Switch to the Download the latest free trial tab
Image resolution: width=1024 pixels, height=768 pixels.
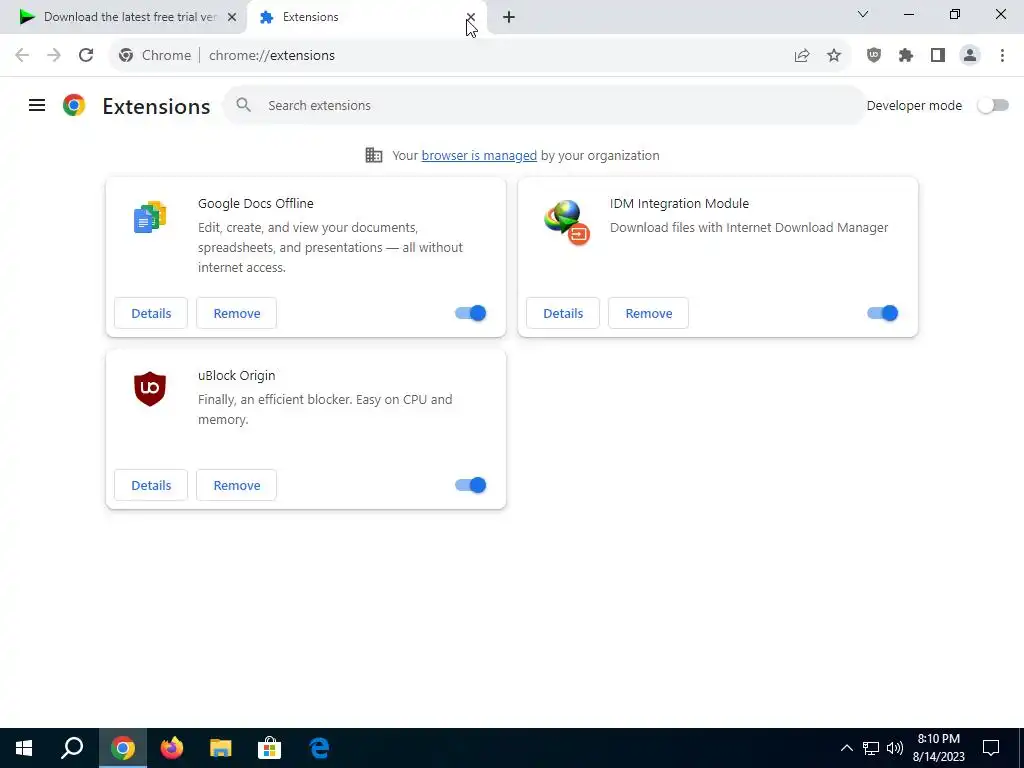[x=129, y=17]
